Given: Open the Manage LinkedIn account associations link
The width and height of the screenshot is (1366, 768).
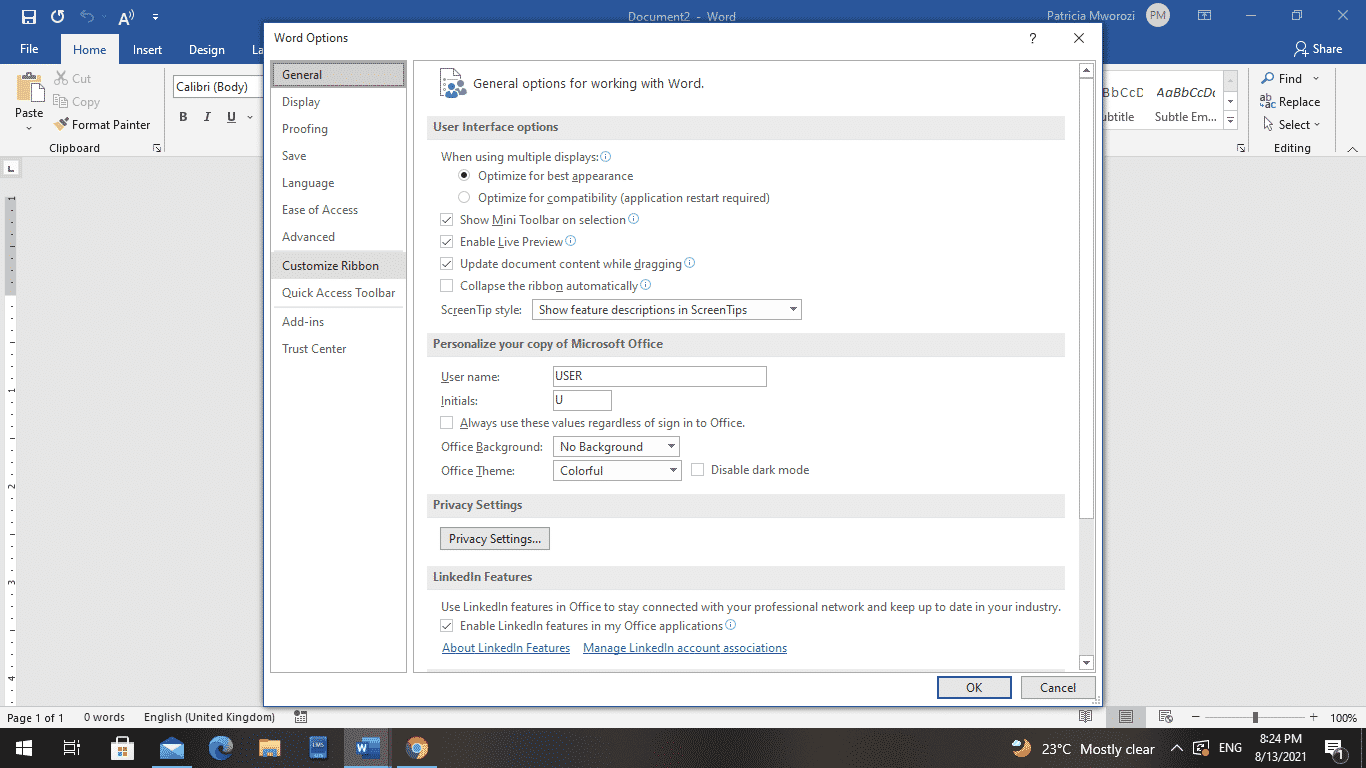Looking at the screenshot, I should coord(684,647).
